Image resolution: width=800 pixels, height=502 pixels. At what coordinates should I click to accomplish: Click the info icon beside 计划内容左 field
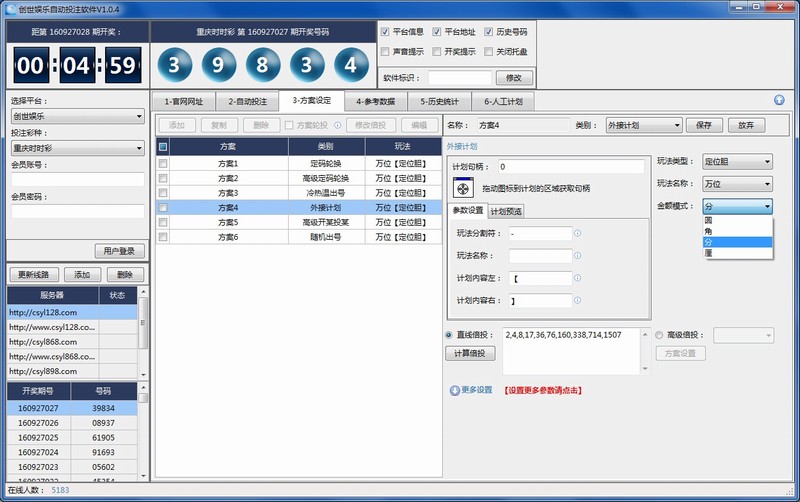tap(578, 278)
